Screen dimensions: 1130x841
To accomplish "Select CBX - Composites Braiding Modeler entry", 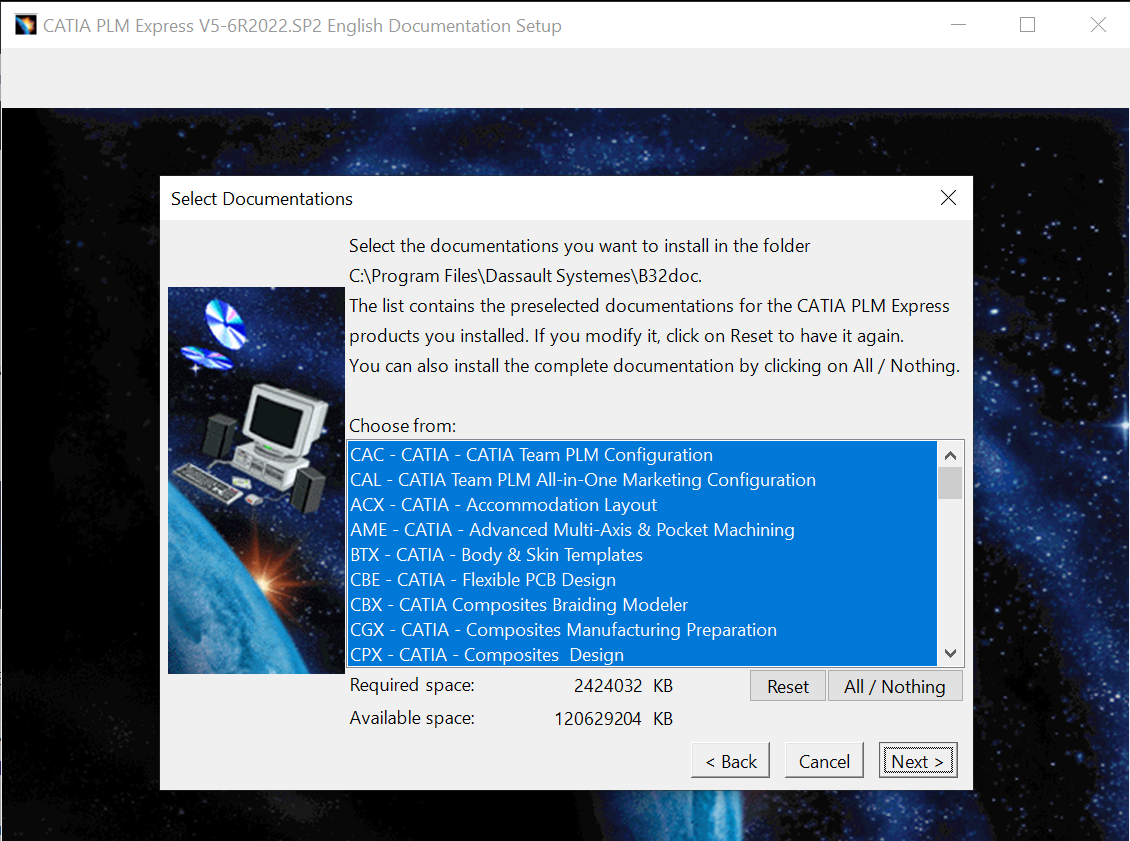I will click(x=642, y=605).
